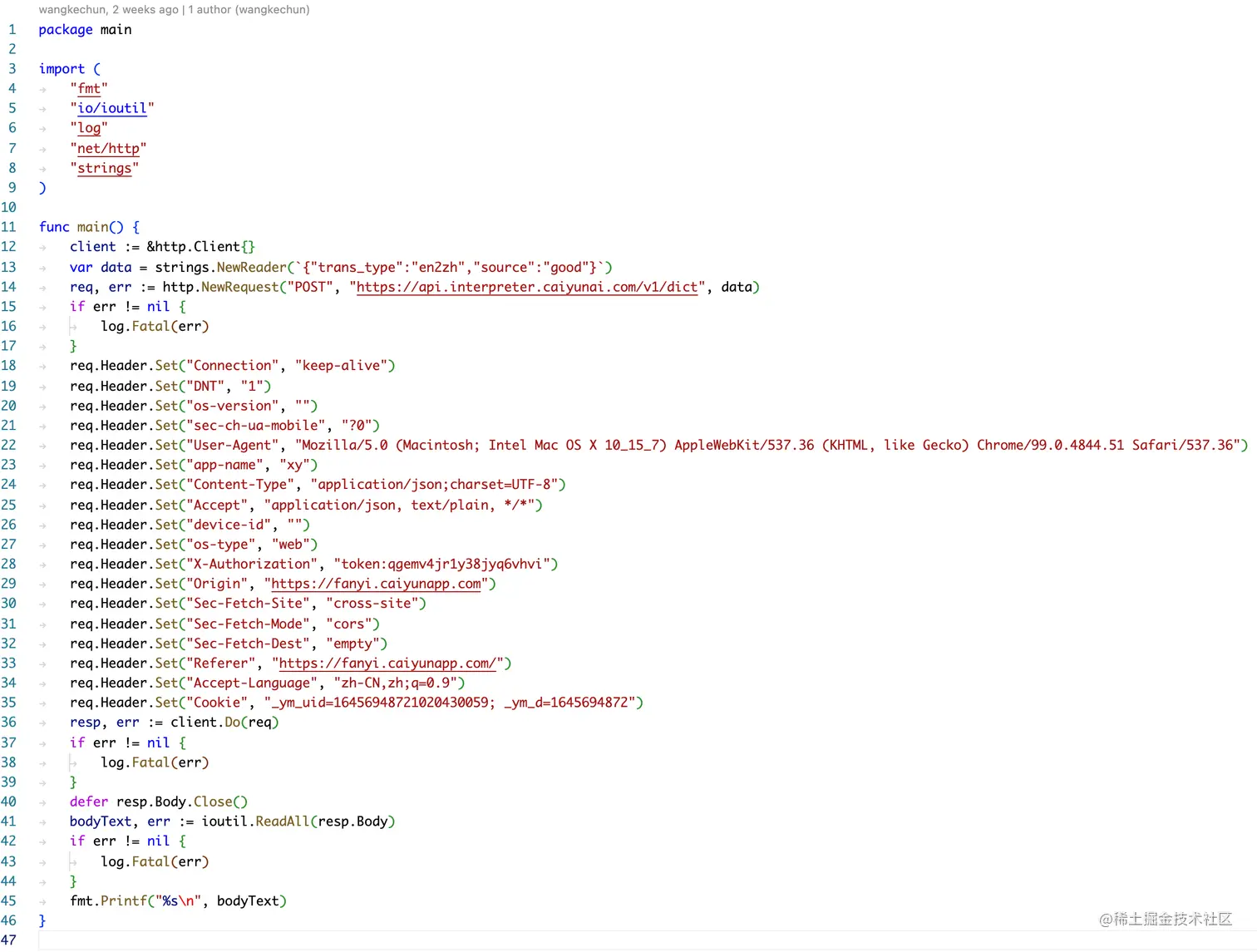Click 'log.Fatal(err)' on line 38
Viewport: 1257px width, 952px height.
[155, 762]
